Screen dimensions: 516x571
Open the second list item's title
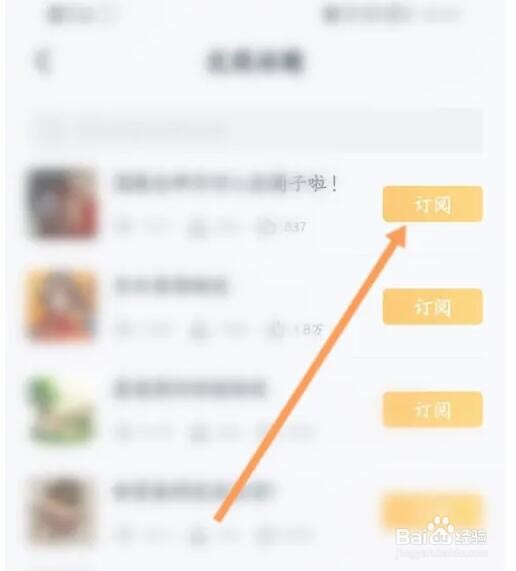pos(171,286)
